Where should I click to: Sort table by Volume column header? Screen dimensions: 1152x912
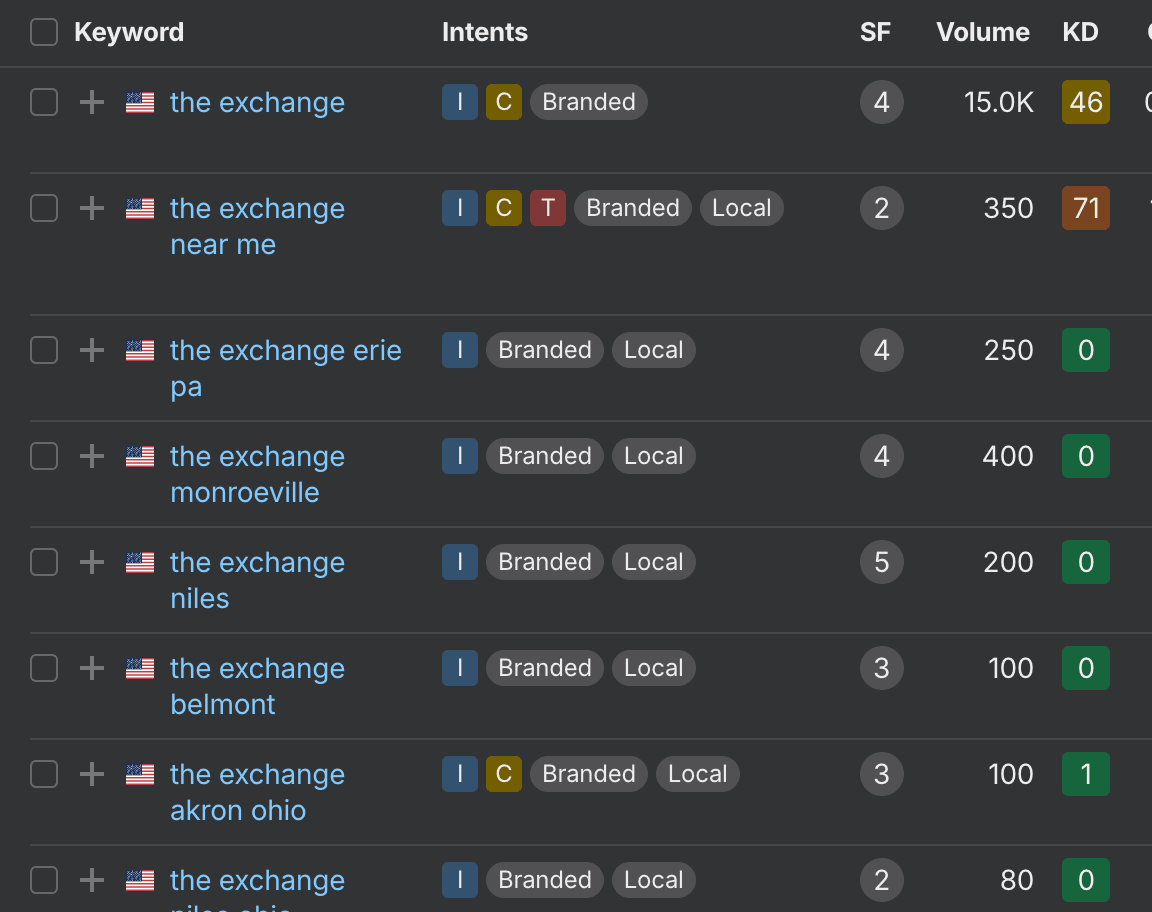(x=982, y=32)
